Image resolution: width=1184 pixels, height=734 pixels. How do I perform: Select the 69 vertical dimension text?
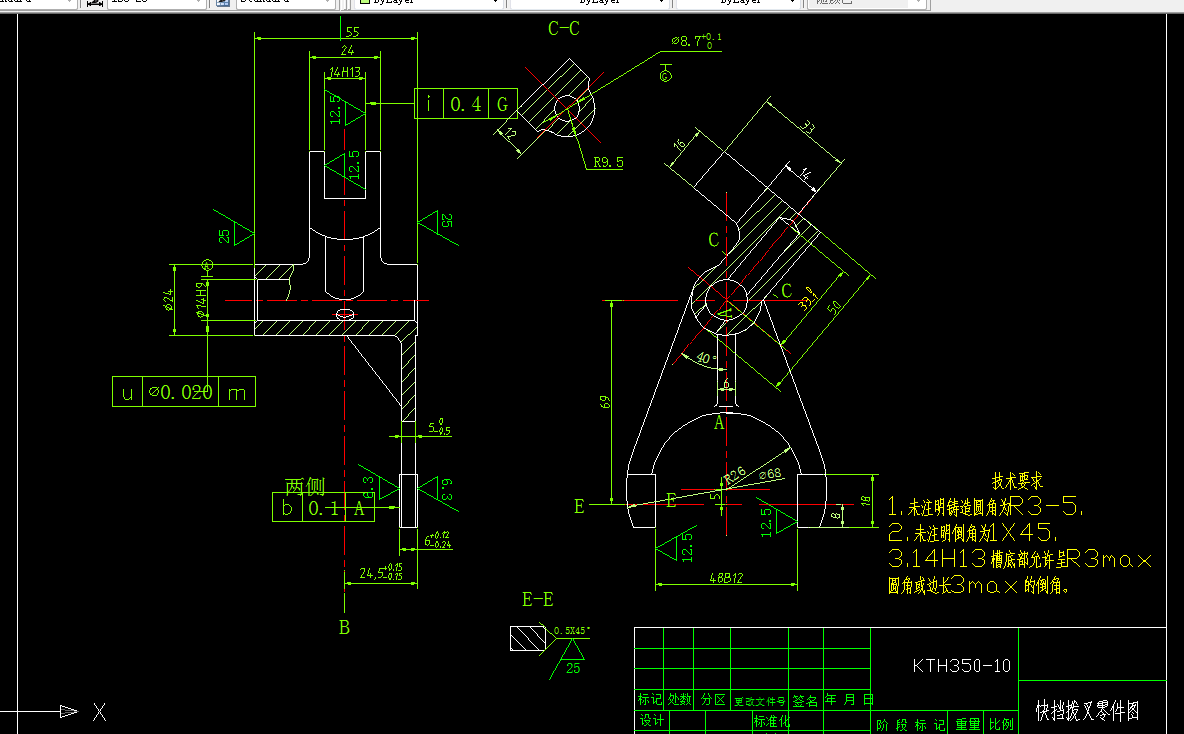(605, 402)
